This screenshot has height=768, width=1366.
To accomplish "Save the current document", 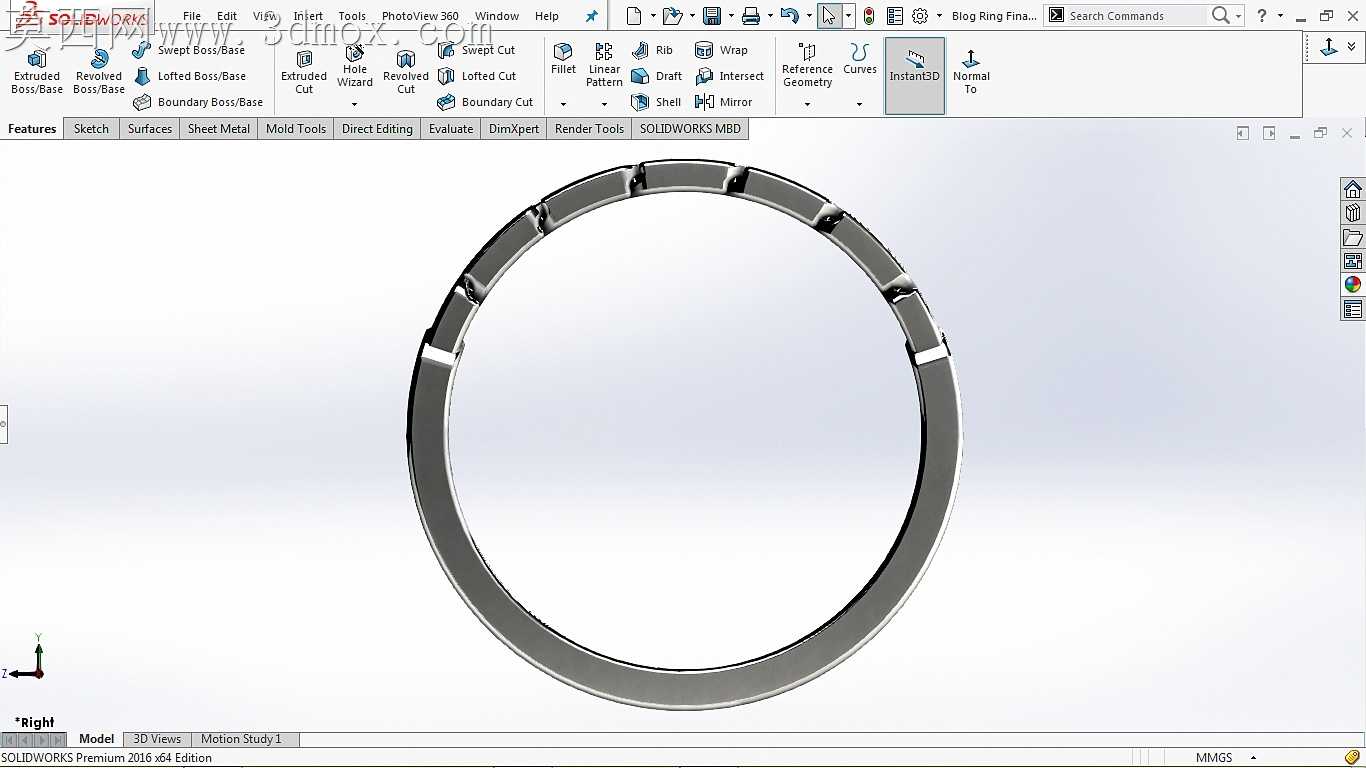I will tap(712, 16).
